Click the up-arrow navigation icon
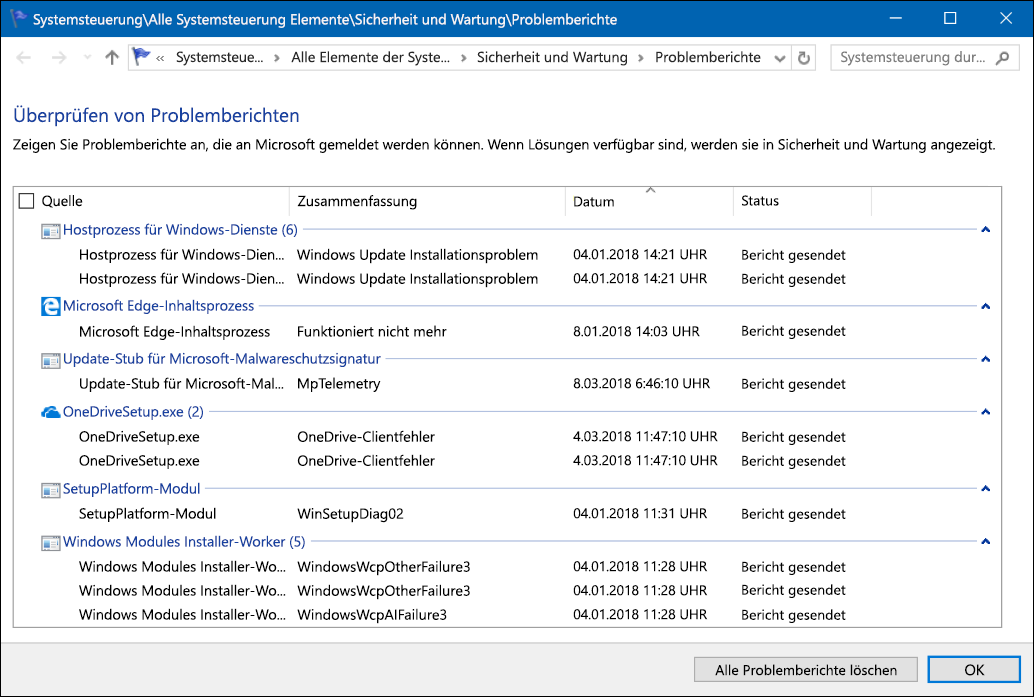Screen dimensions: 1034x697 pos(112,57)
